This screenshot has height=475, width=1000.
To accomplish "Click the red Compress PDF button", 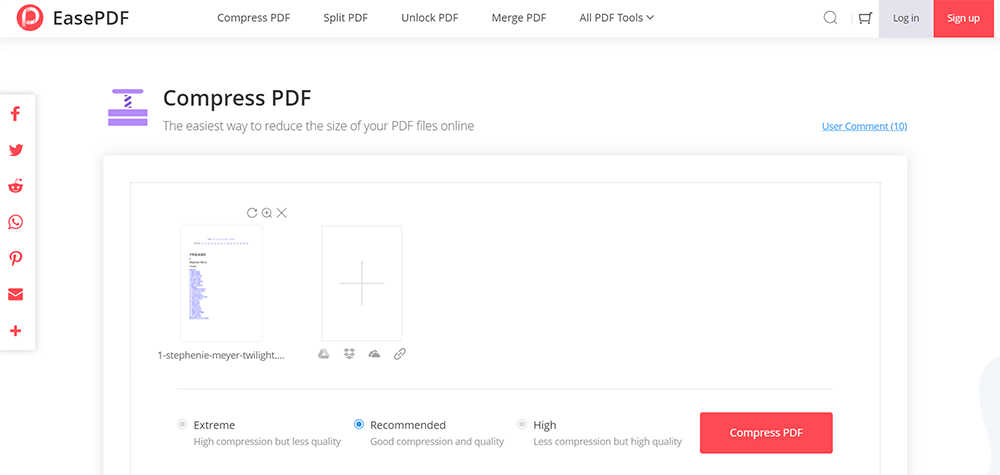I will [766, 433].
